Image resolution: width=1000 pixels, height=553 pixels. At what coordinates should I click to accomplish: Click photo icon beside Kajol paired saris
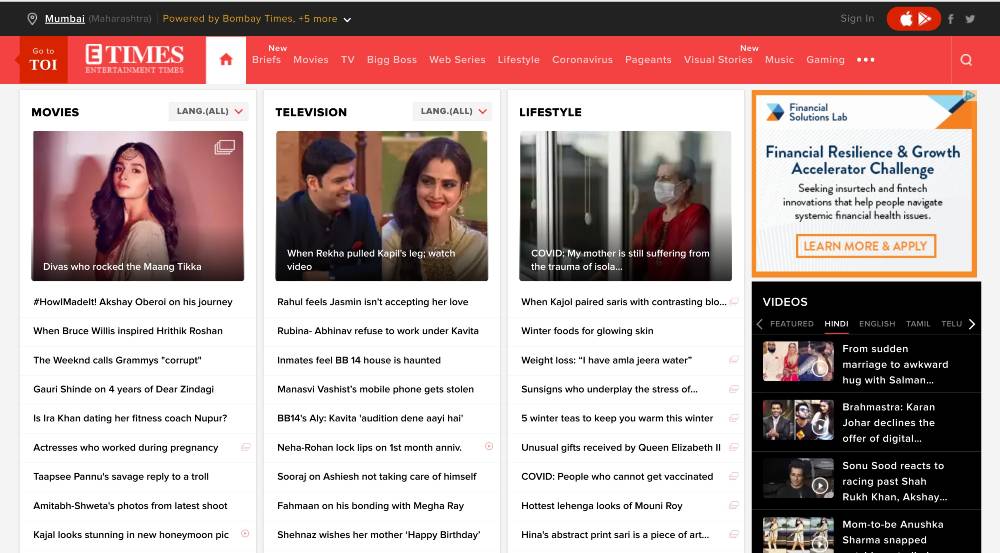tap(734, 302)
